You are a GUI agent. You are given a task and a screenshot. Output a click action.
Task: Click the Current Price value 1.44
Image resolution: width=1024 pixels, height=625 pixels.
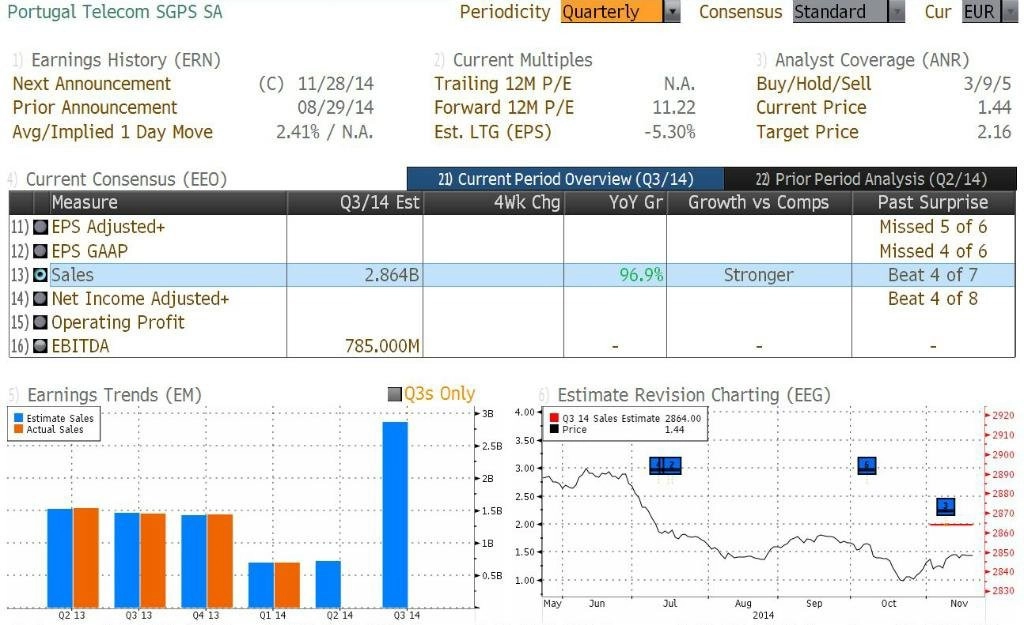994,108
